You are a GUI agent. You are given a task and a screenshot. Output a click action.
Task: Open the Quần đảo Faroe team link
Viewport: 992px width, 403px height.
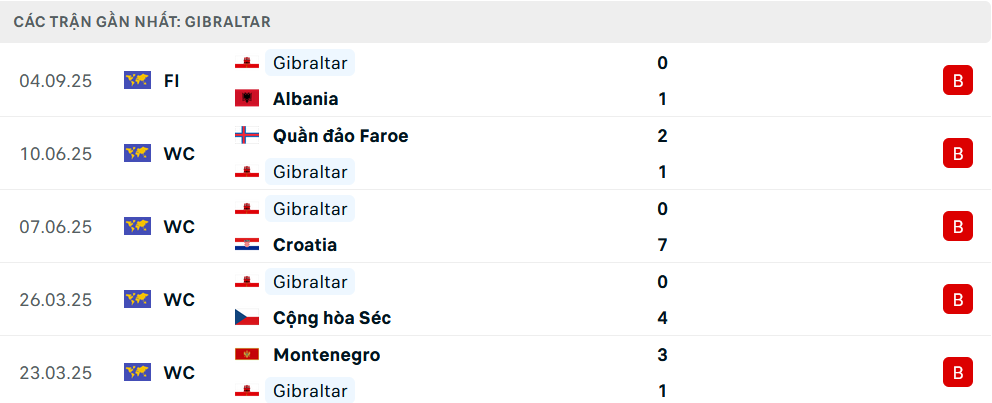point(340,136)
